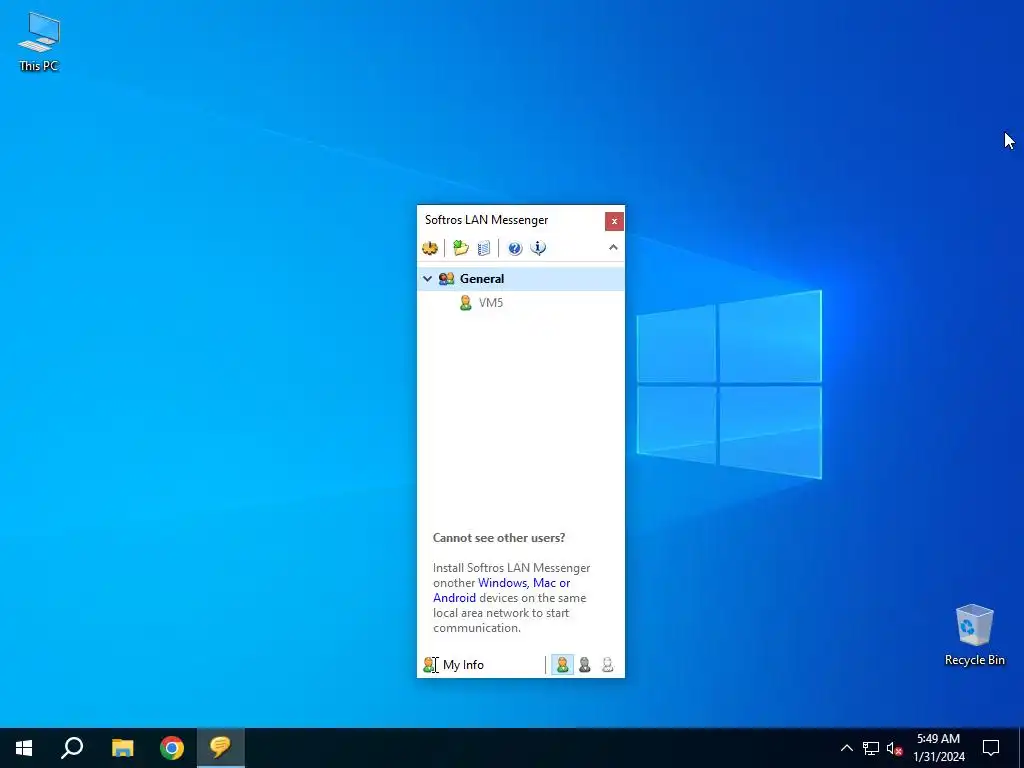Open taskbar Search magnifier
This screenshot has height=768, width=1024.
[72, 748]
